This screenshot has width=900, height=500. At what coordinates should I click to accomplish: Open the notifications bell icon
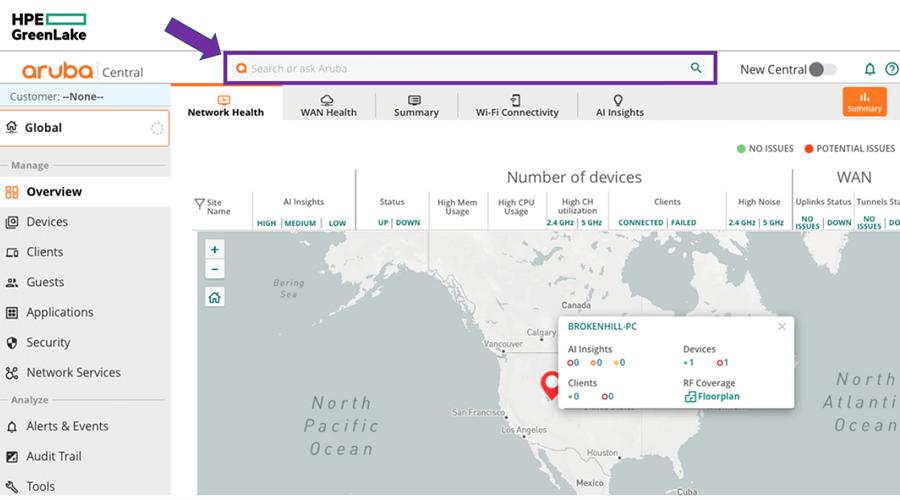click(869, 69)
